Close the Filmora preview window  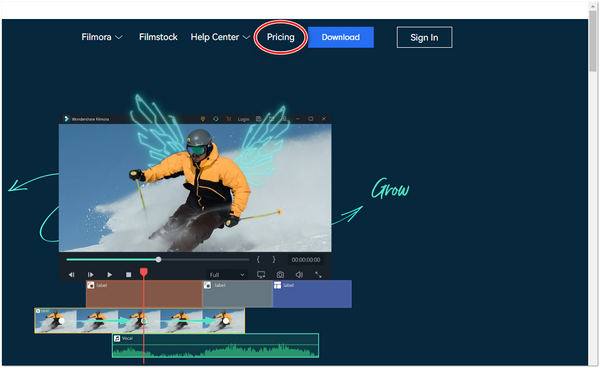(x=324, y=119)
